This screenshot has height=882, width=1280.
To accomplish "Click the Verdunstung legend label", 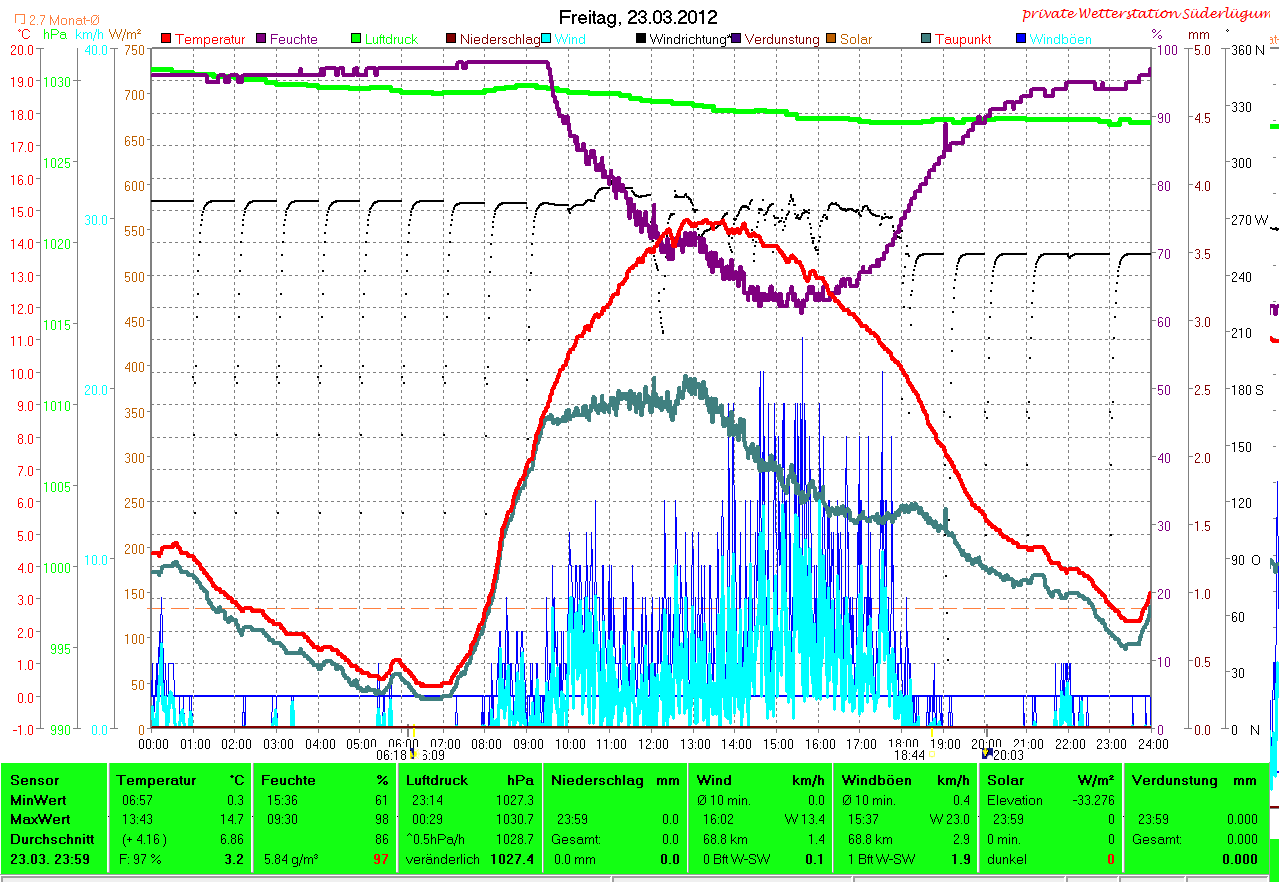I will (781, 40).
